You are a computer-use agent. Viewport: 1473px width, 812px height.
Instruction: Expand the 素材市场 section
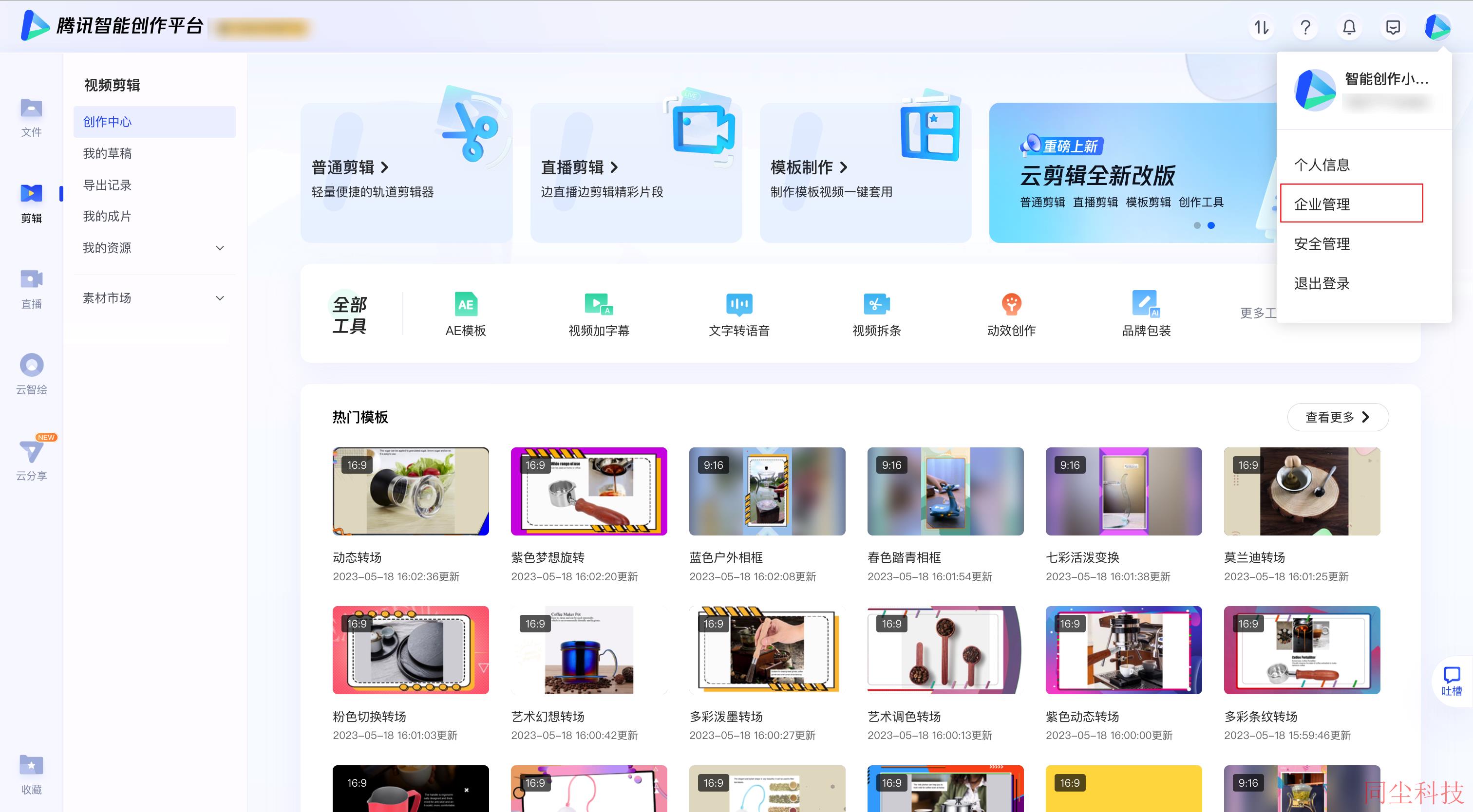(x=154, y=298)
